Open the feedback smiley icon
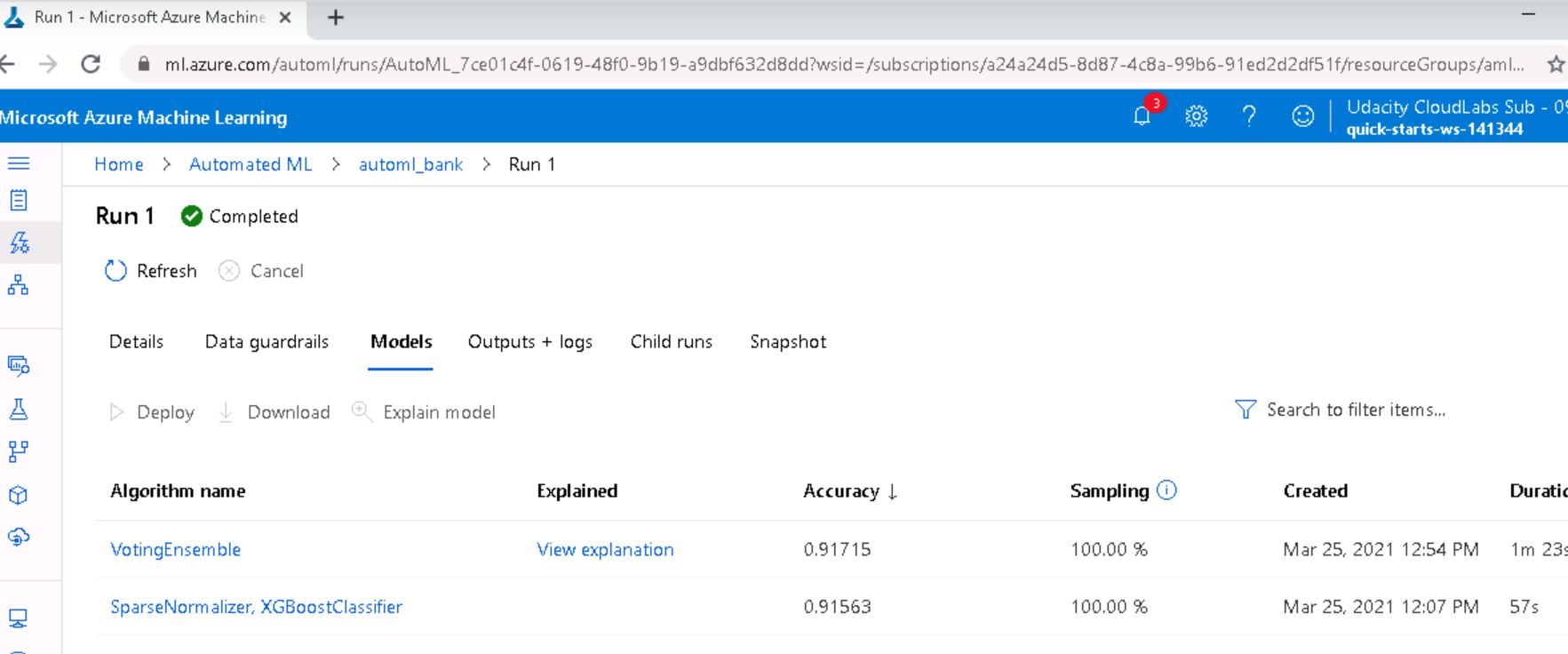1568x654 pixels. pos(1302,116)
